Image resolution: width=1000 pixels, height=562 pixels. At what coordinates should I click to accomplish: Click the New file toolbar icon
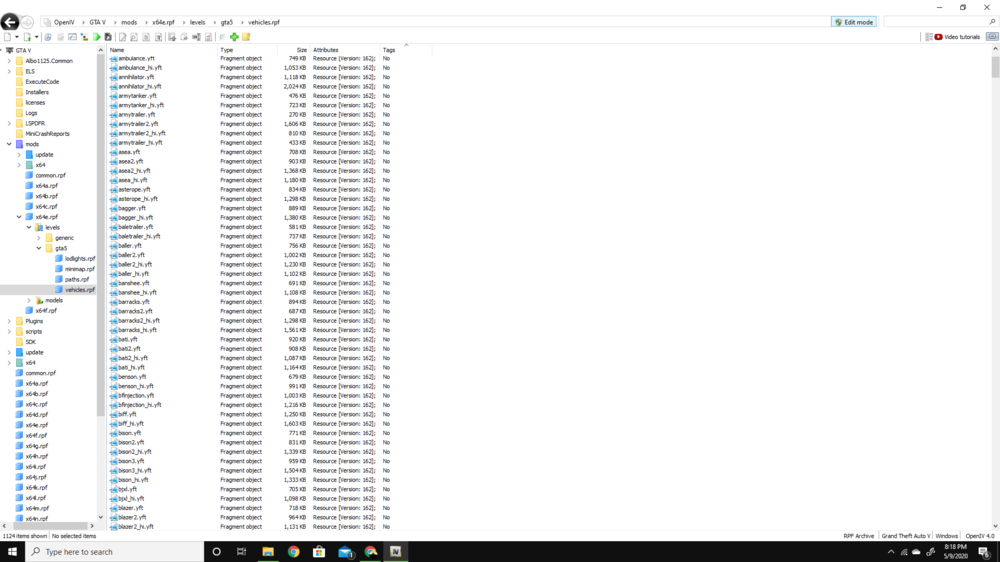point(7,37)
